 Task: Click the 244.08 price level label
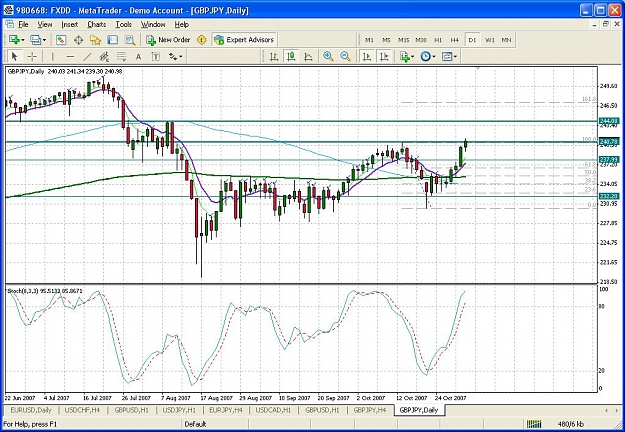pyautogui.click(x=609, y=121)
